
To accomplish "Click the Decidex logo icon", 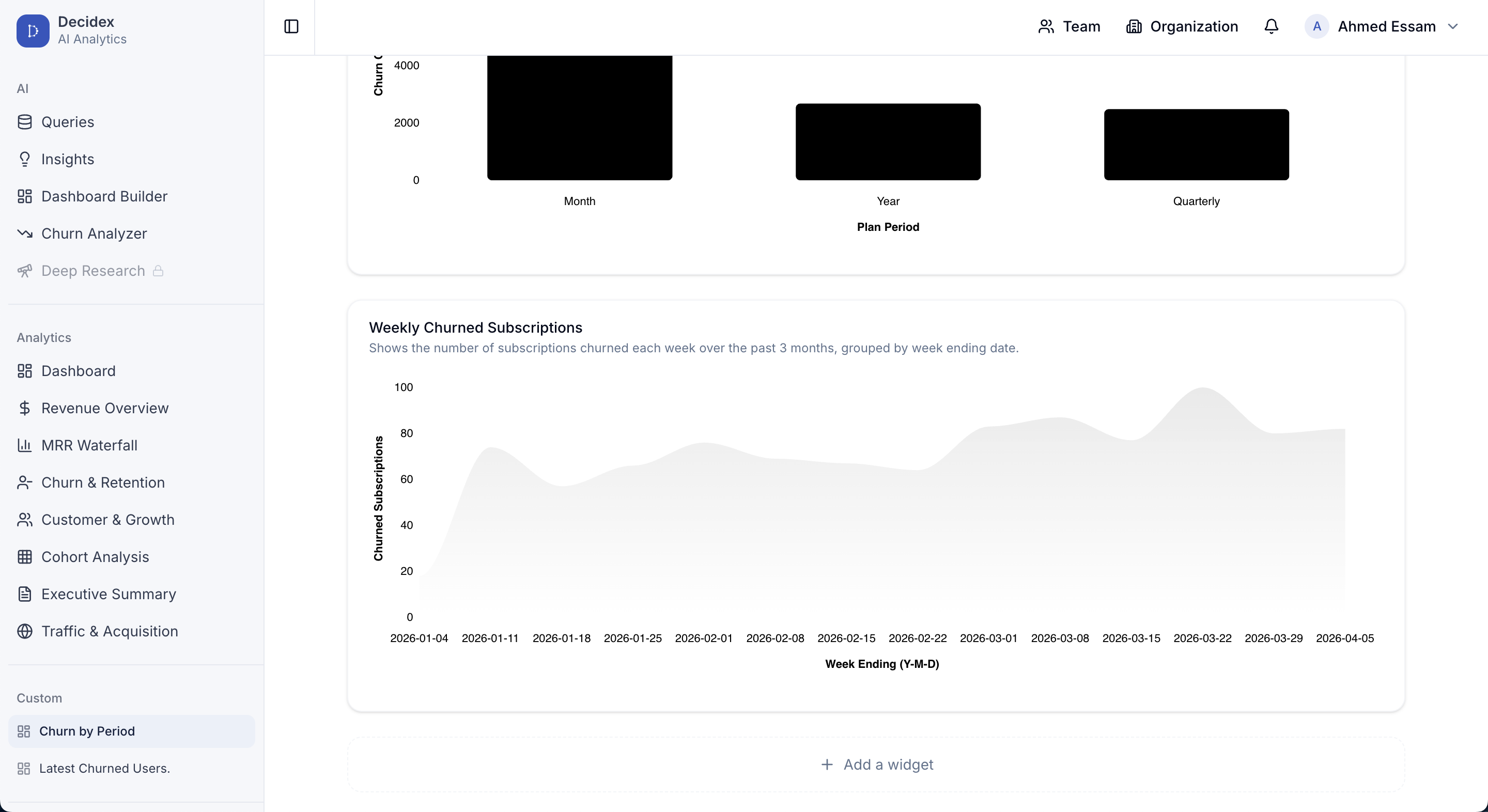I will [33, 30].
